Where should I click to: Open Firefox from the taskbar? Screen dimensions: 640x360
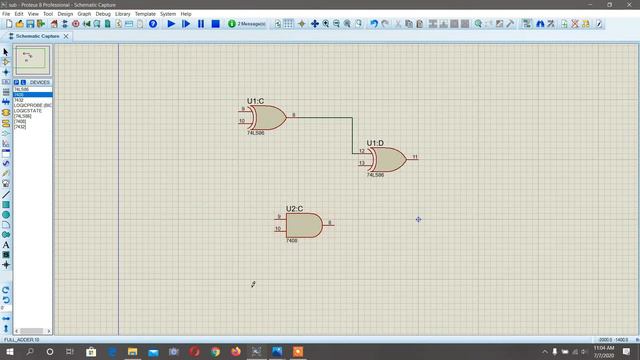(236, 351)
